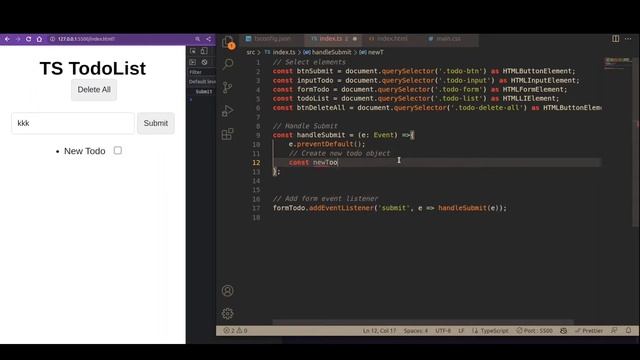Click Prettier status bar item

(x=589, y=331)
